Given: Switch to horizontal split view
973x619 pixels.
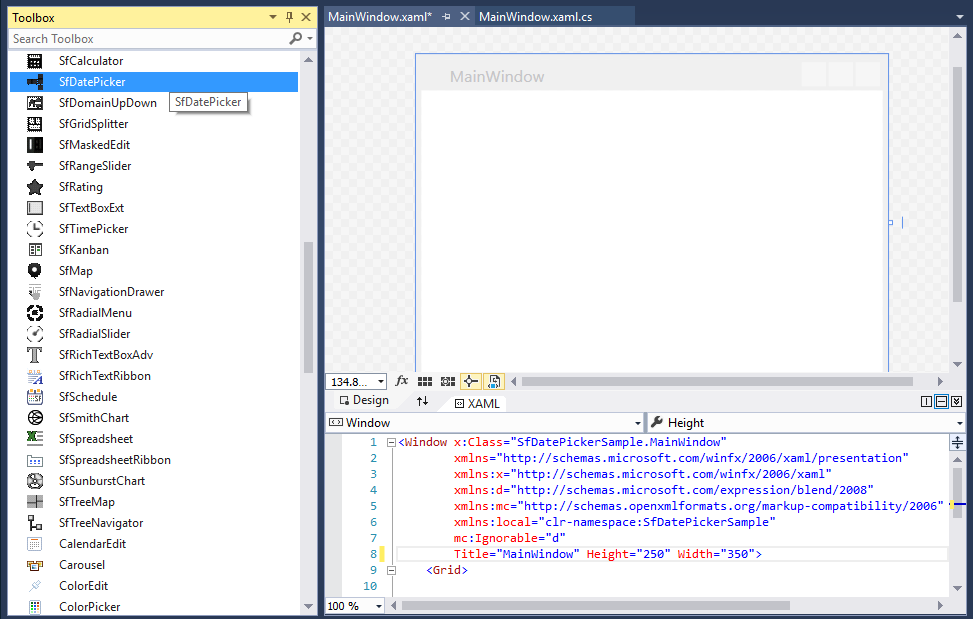Looking at the screenshot, I should tap(941, 401).
